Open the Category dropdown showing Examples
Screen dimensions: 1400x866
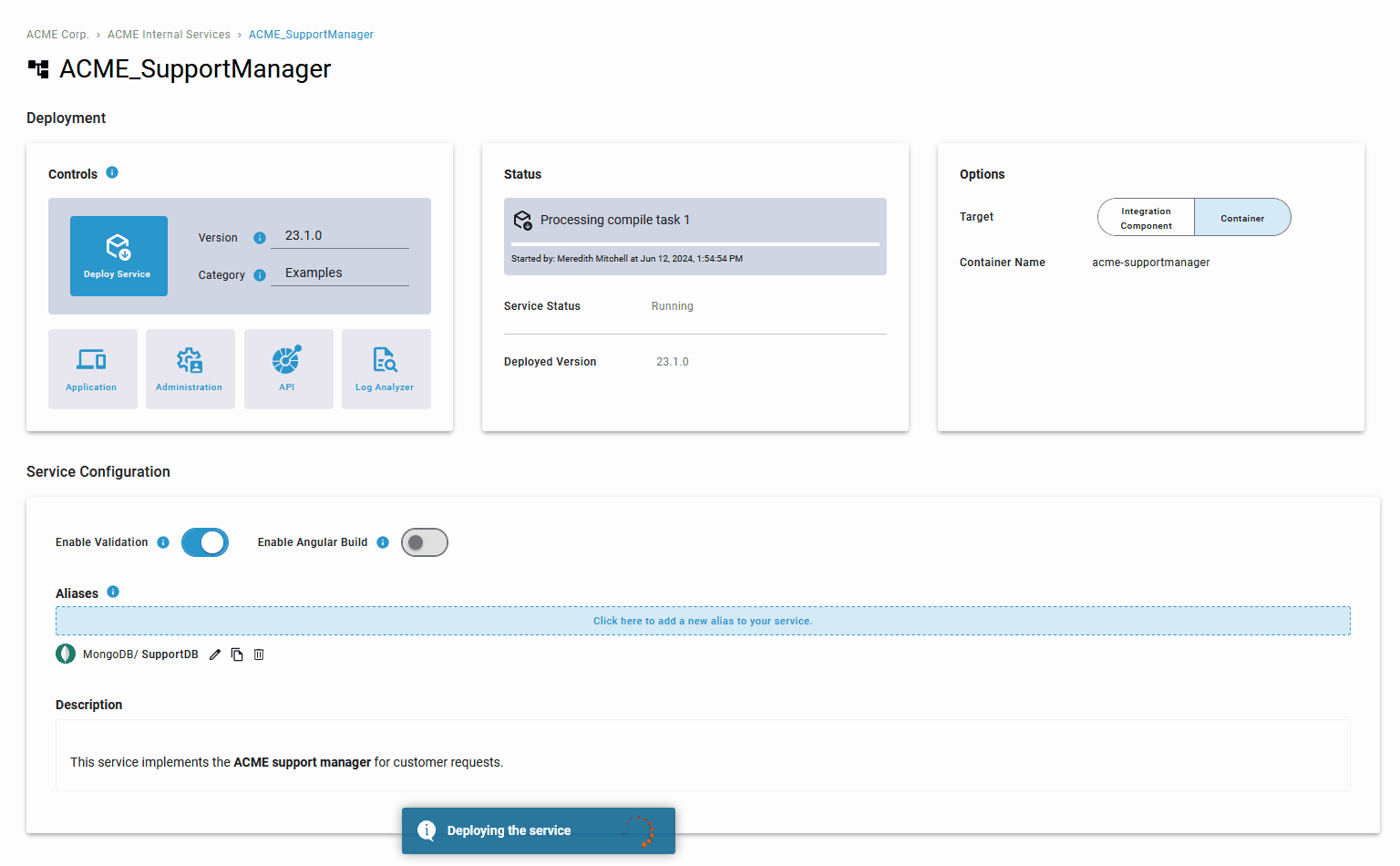(x=340, y=272)
